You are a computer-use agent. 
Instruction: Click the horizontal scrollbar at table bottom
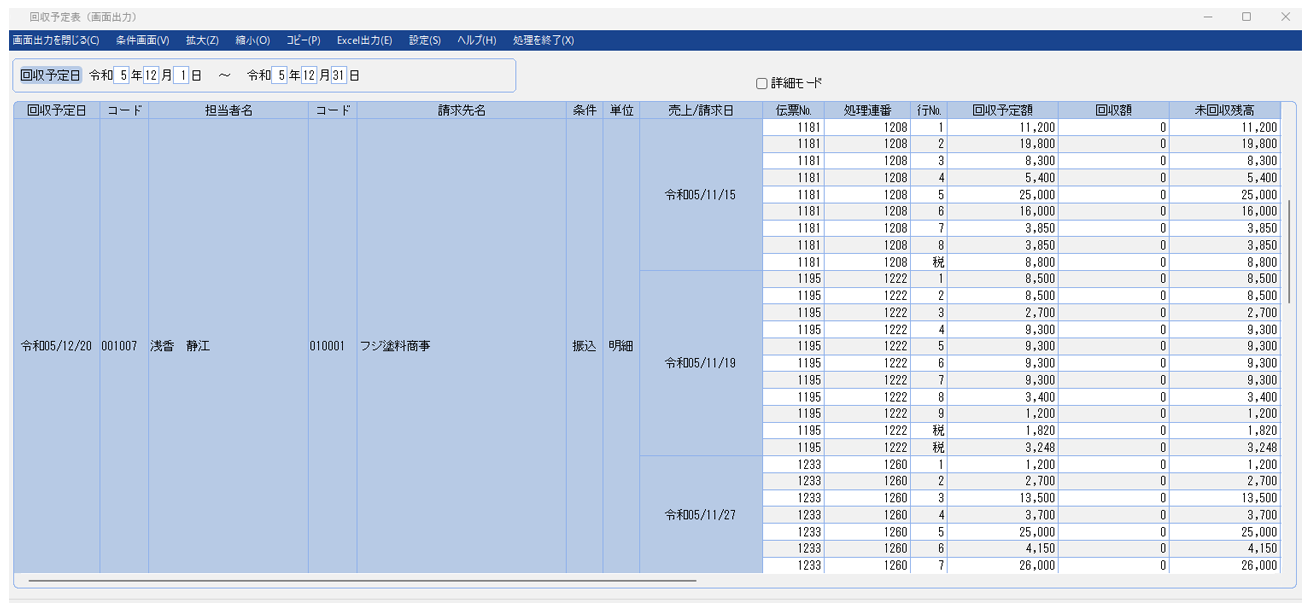point(362,580)
